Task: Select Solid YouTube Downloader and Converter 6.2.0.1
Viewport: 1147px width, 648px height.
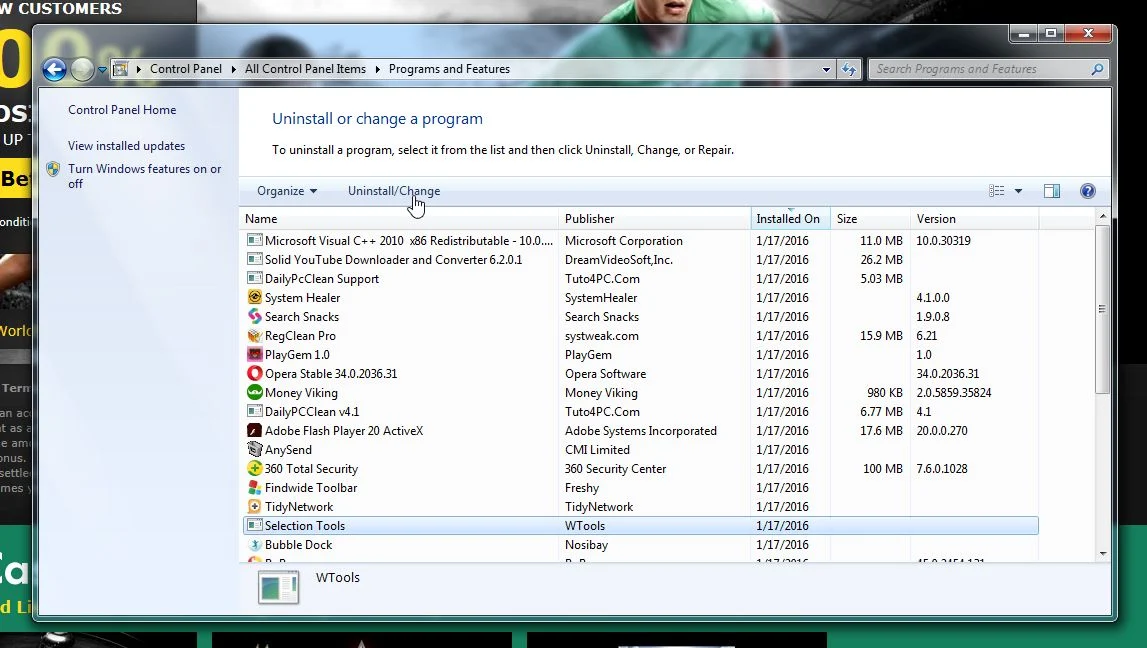Action: pos(394,260)
